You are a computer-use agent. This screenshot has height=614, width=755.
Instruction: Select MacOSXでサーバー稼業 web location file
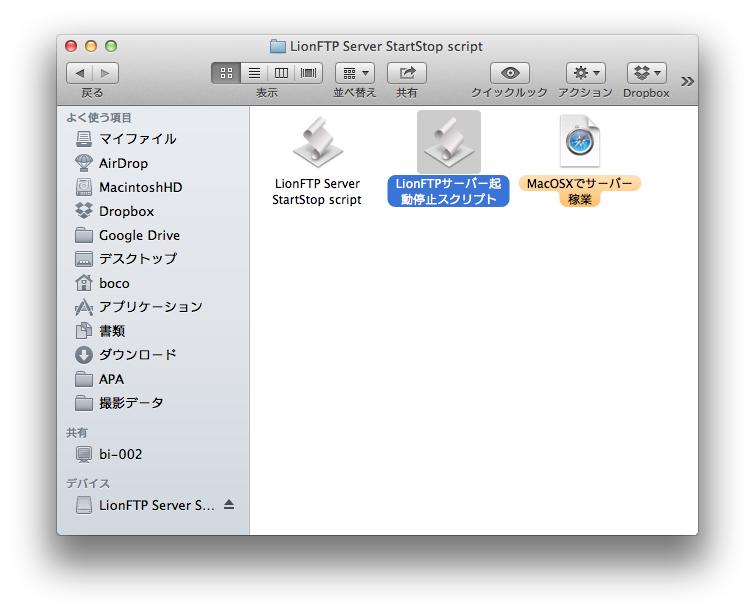tap(580, 141)
